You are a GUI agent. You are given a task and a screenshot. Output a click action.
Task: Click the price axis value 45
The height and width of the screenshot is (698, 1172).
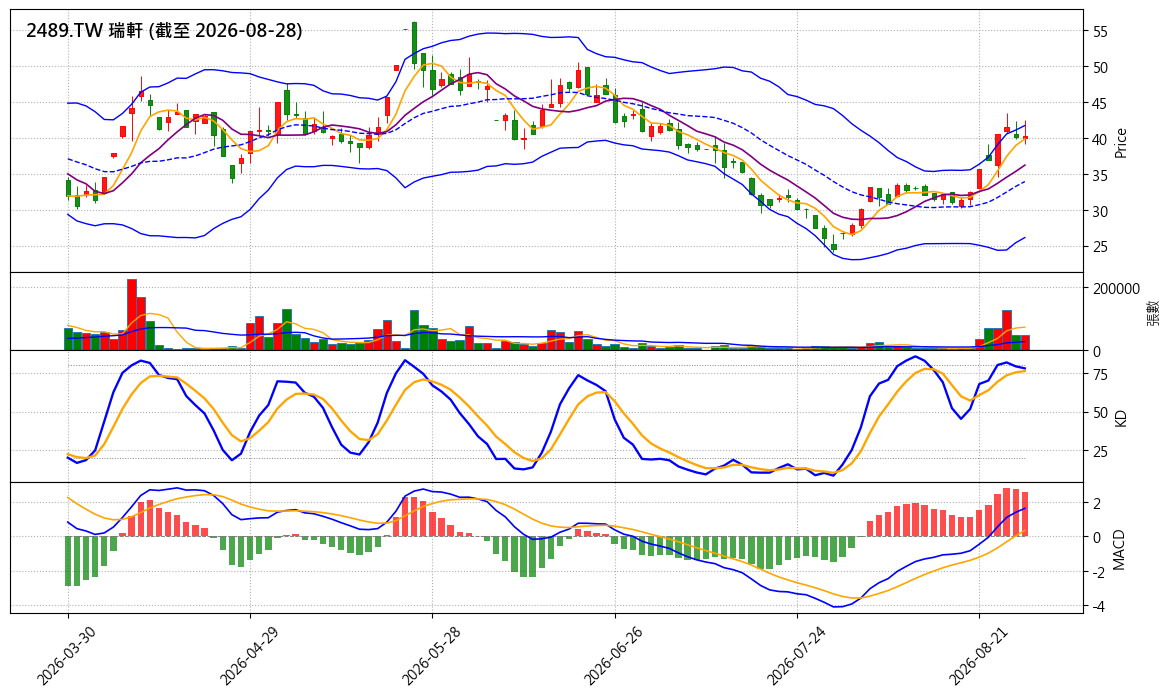tap(1100, 103)
